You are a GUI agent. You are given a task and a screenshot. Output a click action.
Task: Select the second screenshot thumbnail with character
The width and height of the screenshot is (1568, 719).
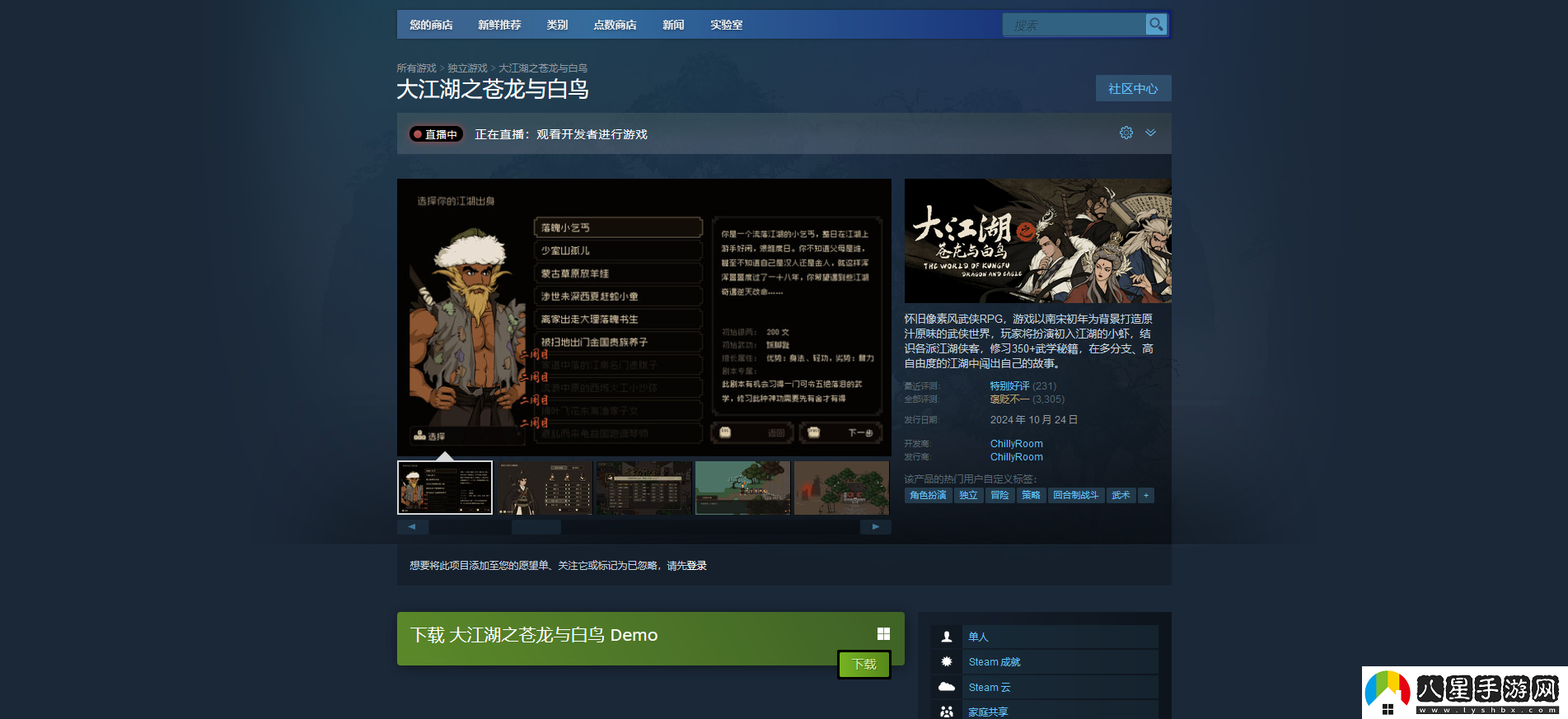(544, 488)
